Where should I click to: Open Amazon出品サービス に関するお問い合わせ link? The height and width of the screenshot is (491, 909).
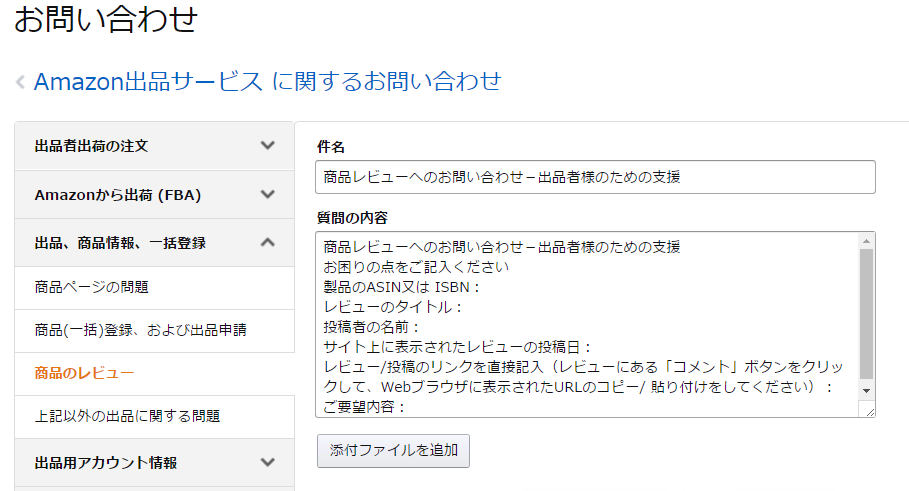coord(267,81)
